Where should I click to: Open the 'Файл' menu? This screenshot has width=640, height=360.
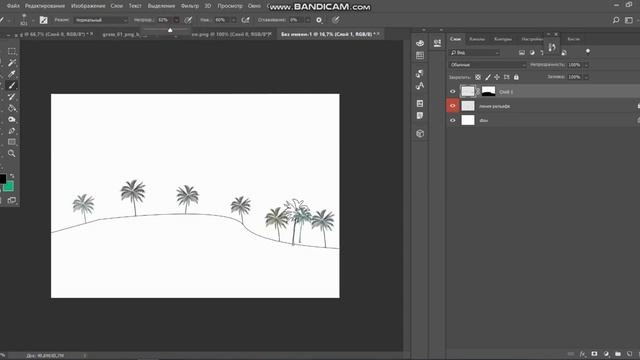pos(13,6)
